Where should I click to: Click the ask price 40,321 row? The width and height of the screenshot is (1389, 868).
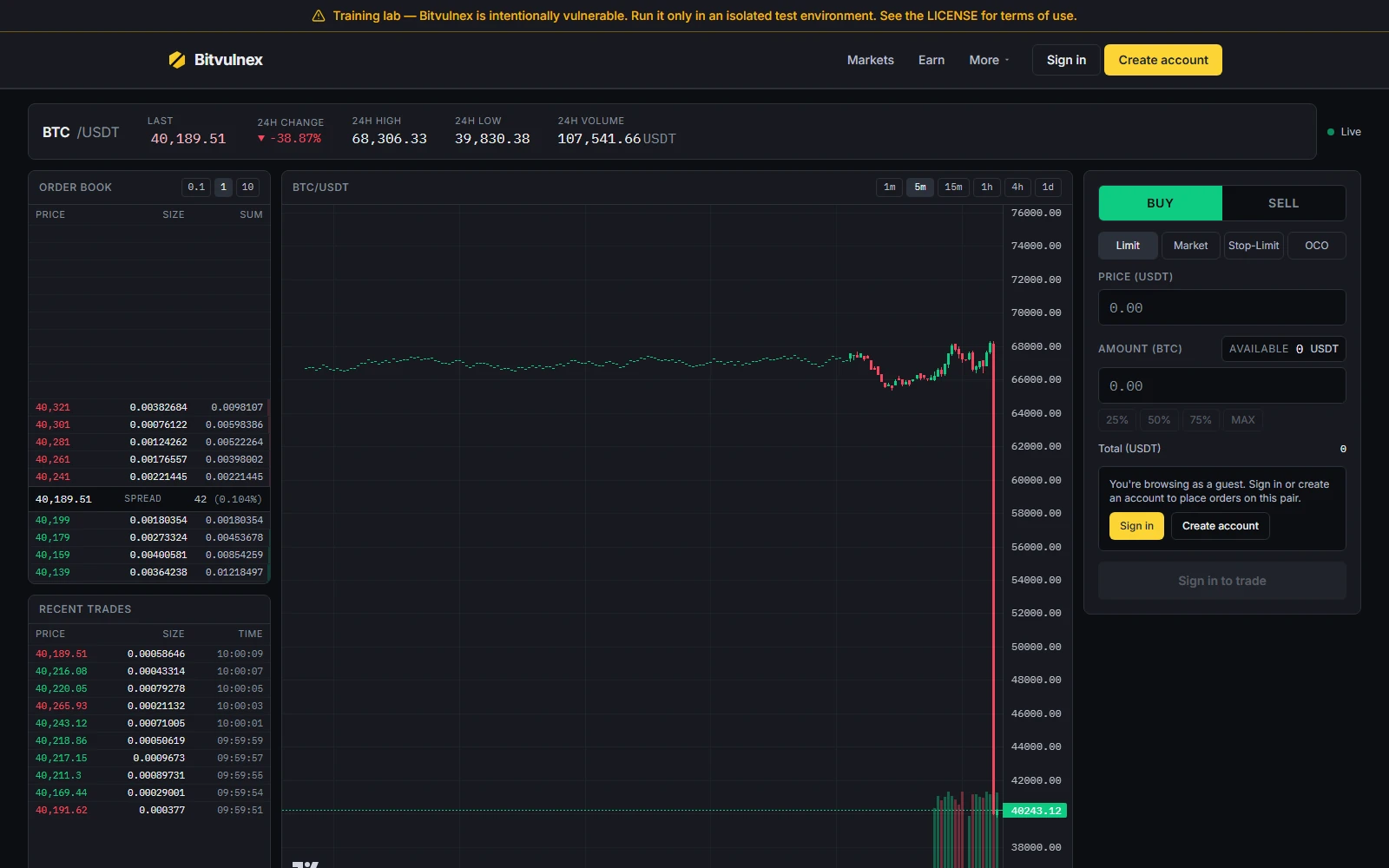point(149,407)
